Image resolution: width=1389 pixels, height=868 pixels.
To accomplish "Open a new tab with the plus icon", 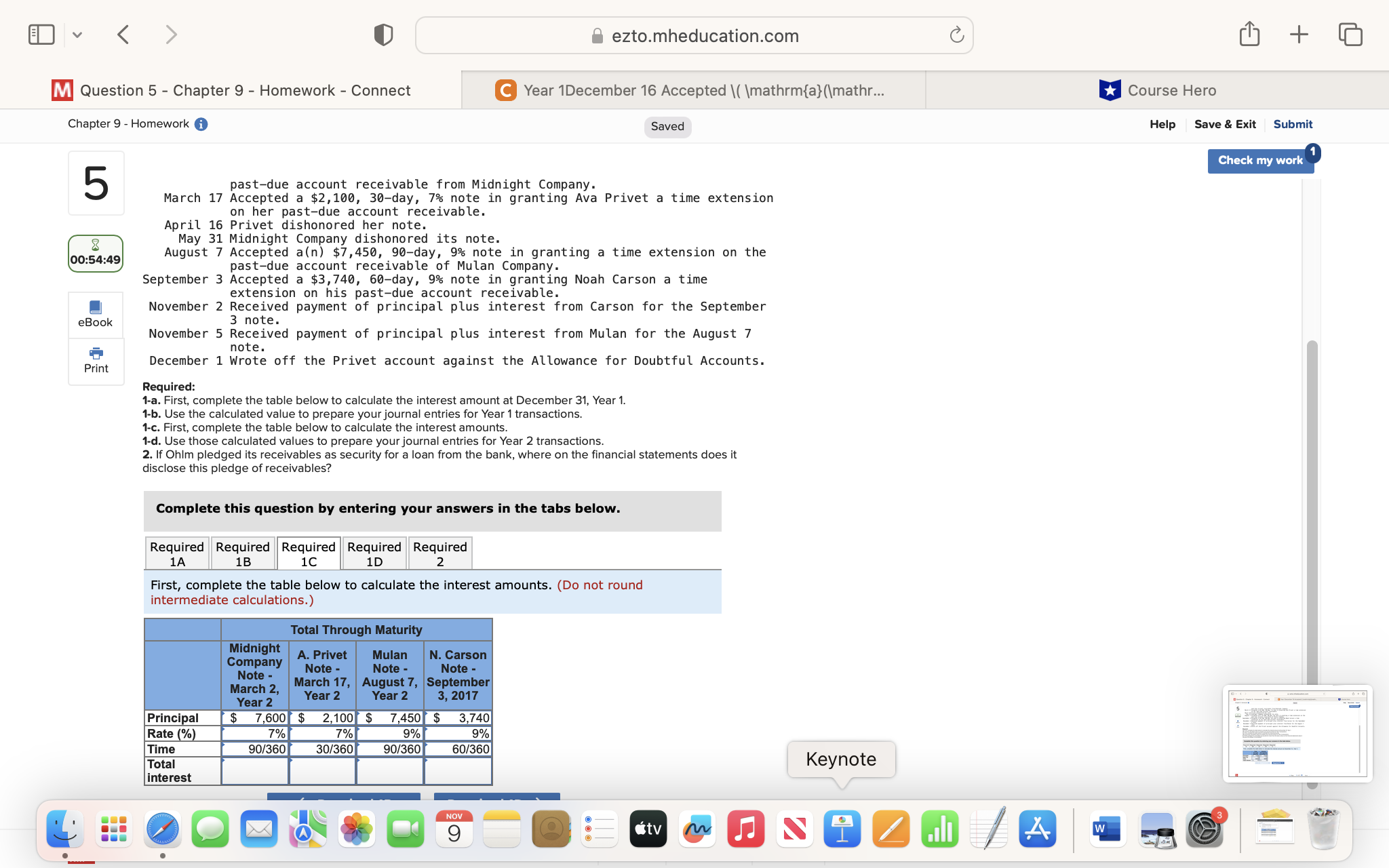I will click(x=1299, y=34).
